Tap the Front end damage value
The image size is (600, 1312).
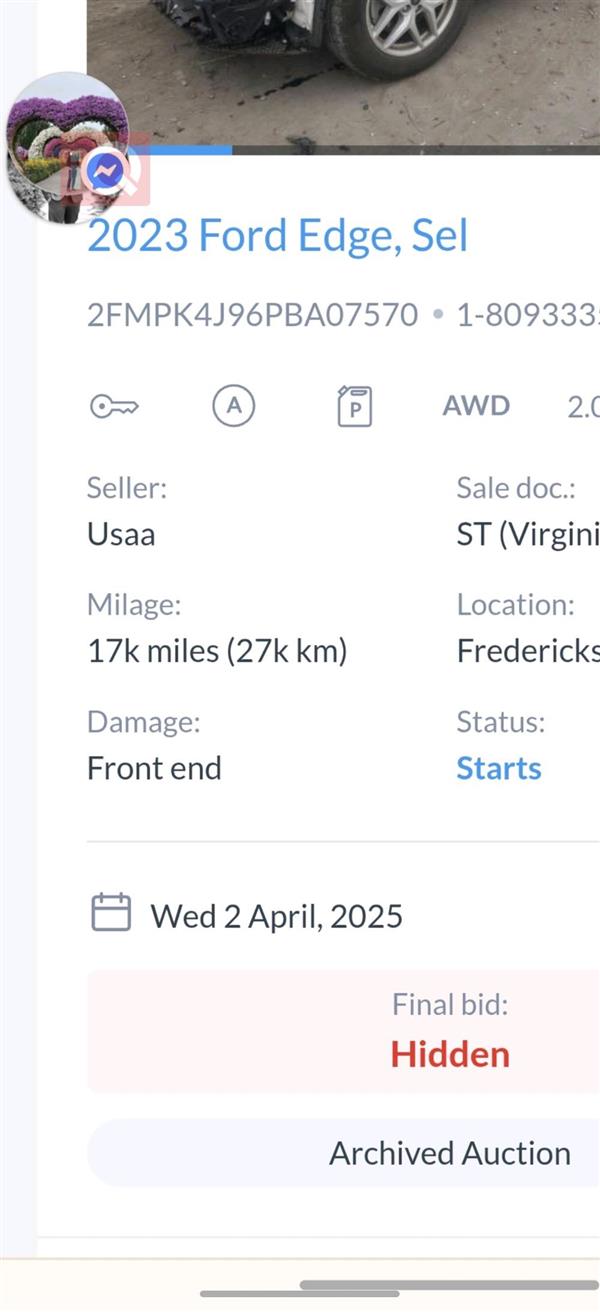pos(154,768)
